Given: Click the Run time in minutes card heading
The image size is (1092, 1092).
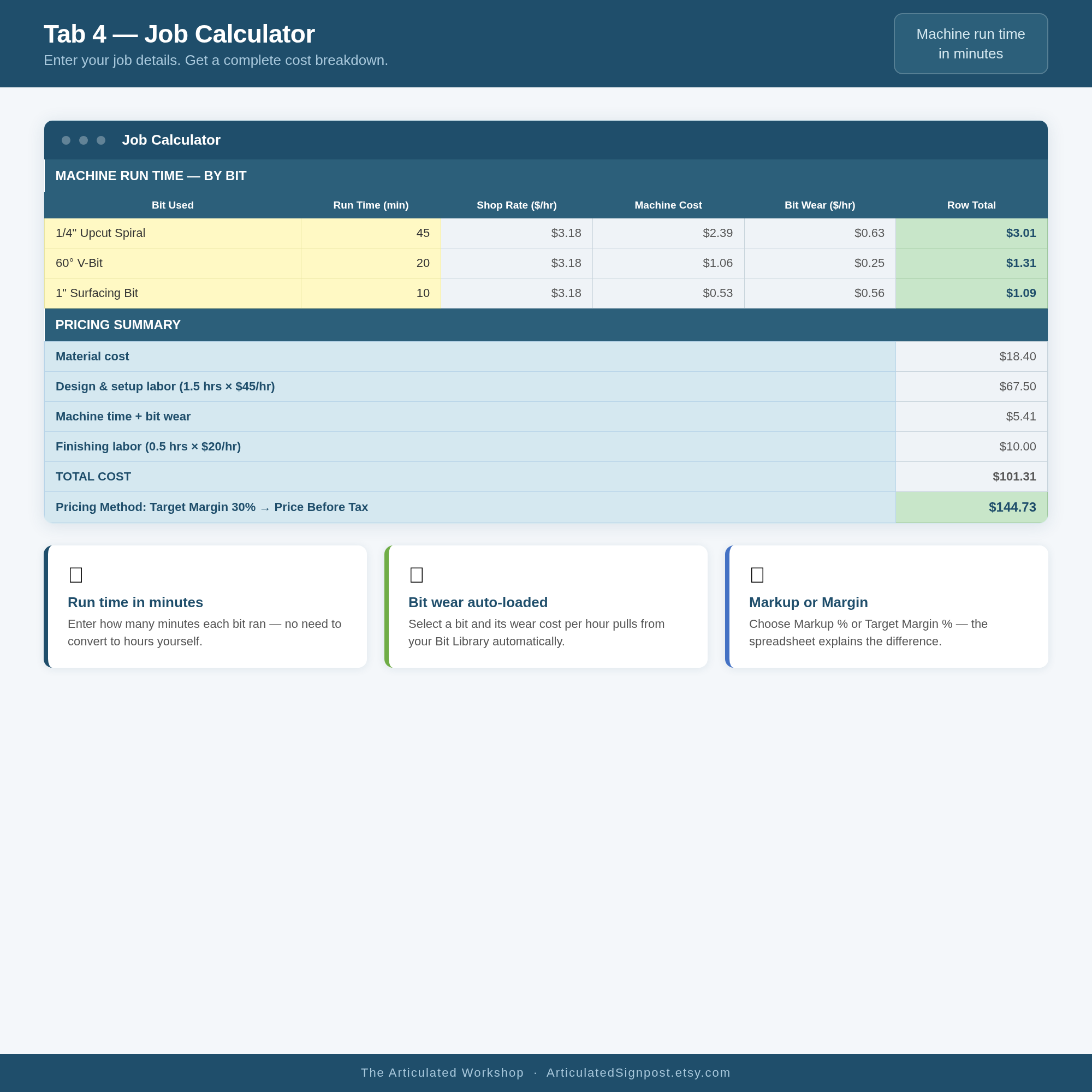Looking at the screenshot, I should click(x=135, y=602).
